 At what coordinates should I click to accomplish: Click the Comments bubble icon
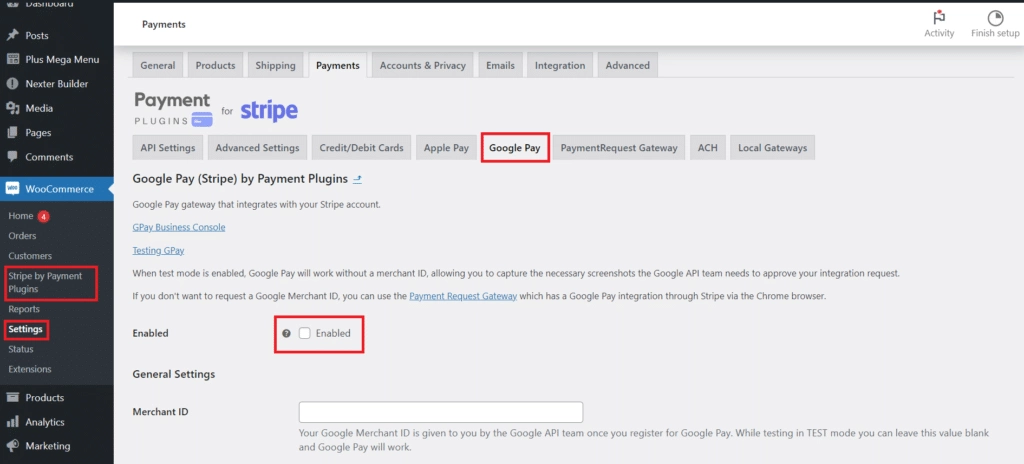(12, 157)
